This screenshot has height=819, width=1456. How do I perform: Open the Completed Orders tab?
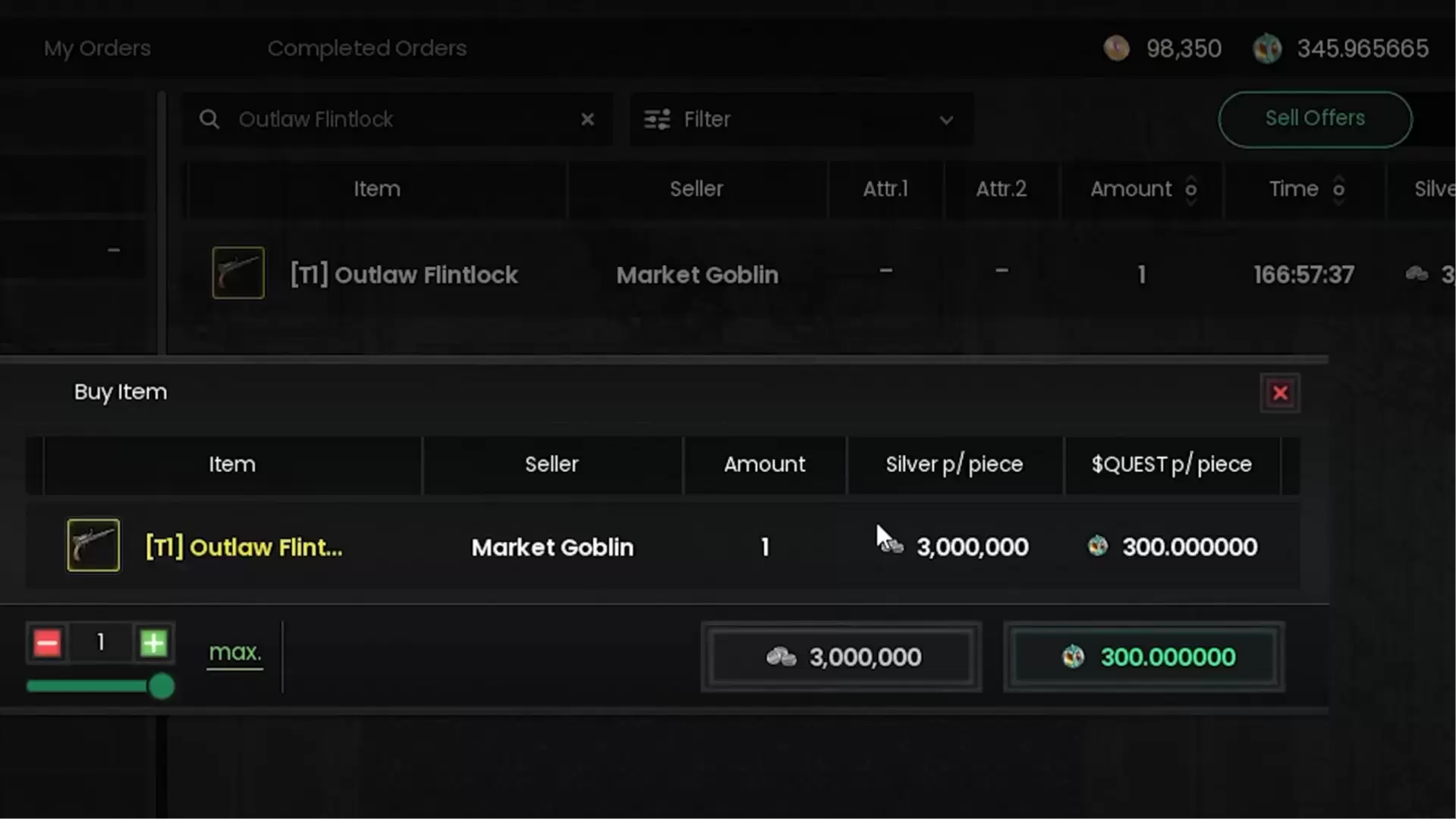(366, 48)
